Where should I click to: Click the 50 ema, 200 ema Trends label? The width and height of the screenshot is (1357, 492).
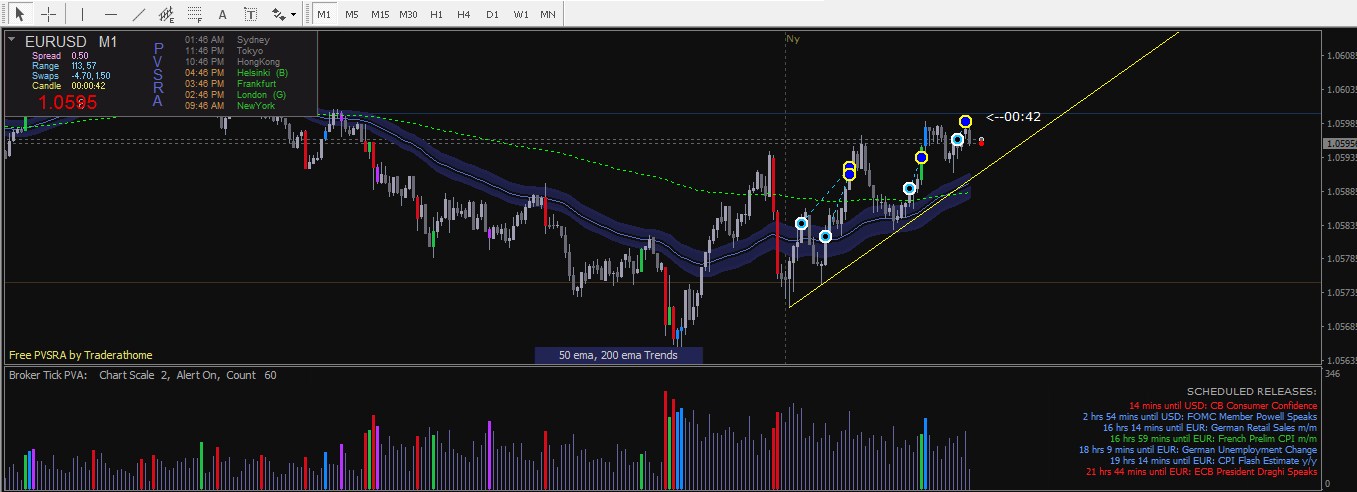[x=618, y=355]
